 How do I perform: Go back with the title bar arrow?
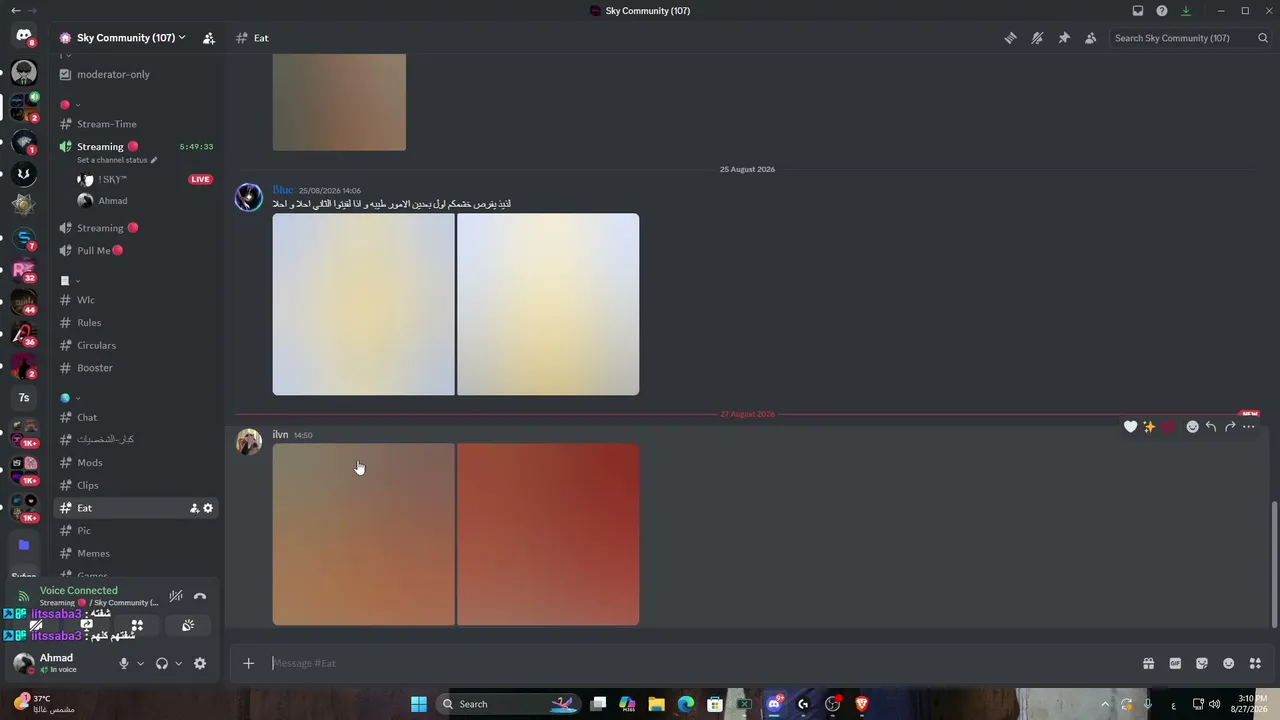click(15, 11)
